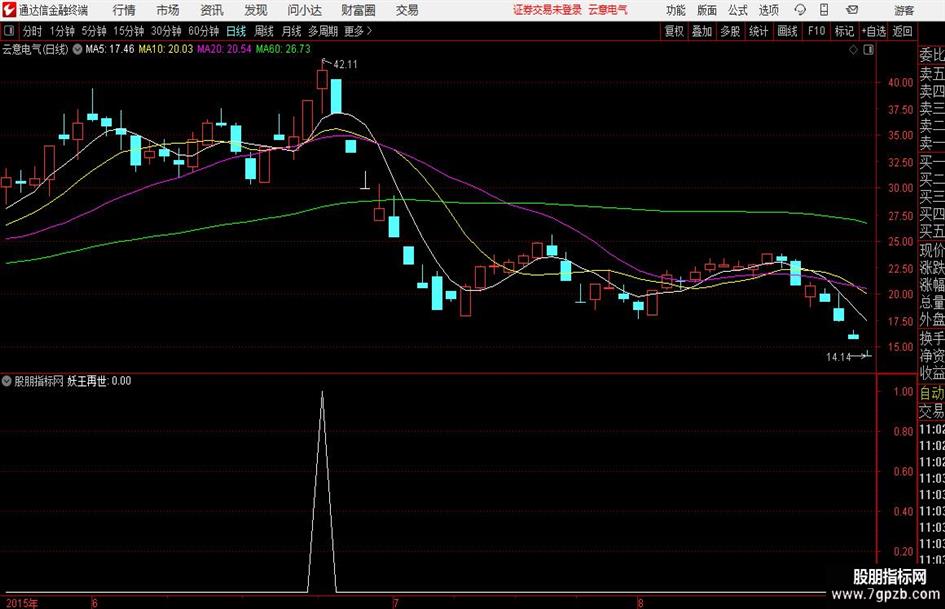Open the 公式 menu

[x=738, y=10]
